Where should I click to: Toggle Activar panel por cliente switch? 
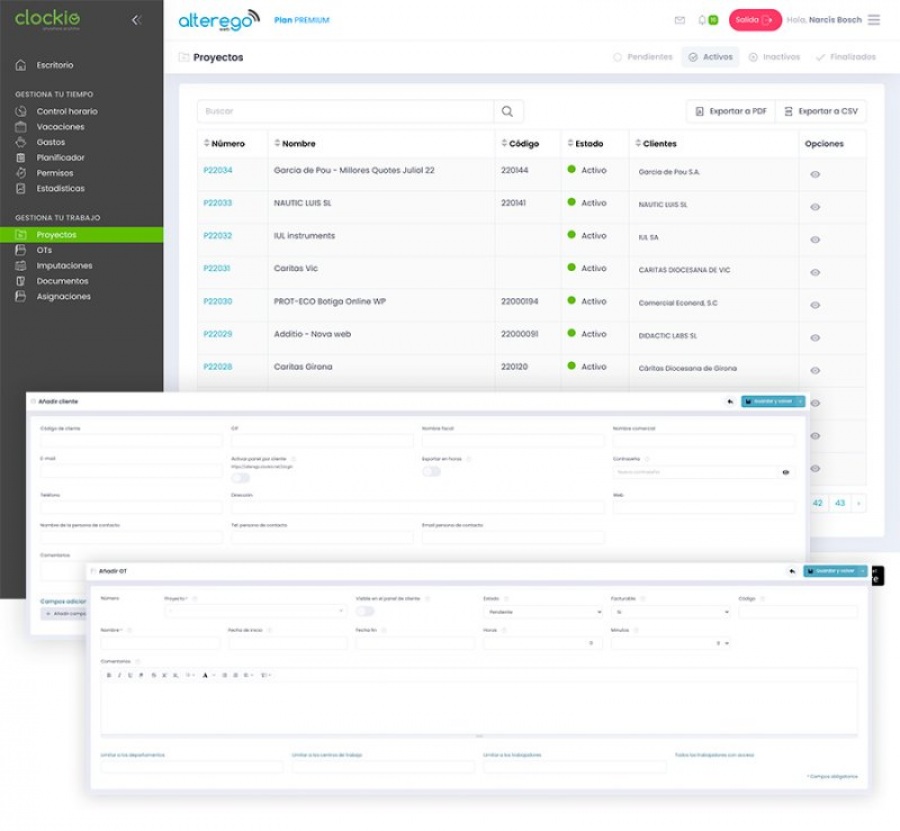point(240,478)
